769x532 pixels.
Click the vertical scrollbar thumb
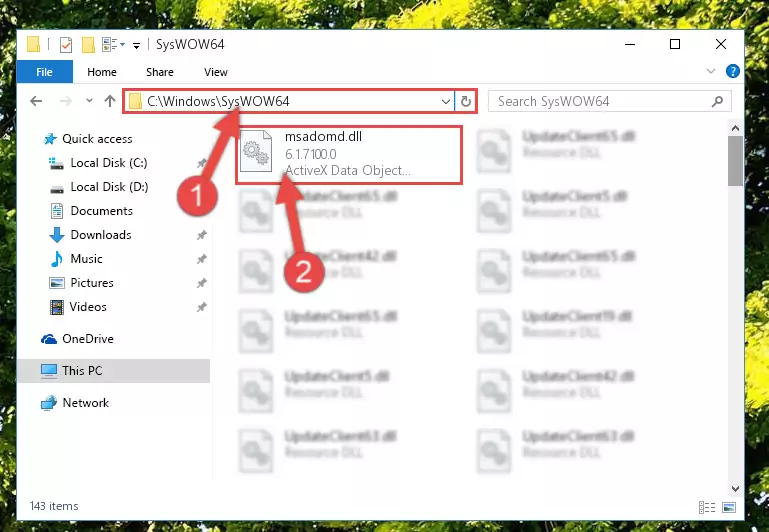(x=735, y=161)
